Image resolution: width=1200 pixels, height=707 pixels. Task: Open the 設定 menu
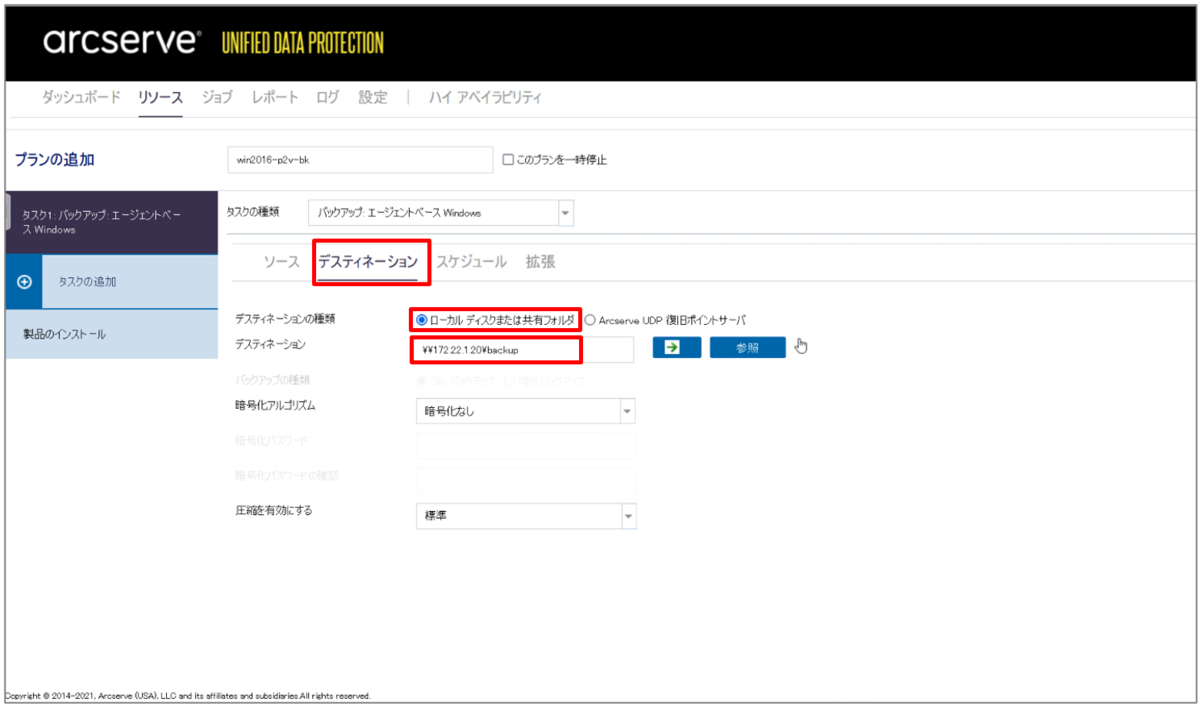(373, 98)
